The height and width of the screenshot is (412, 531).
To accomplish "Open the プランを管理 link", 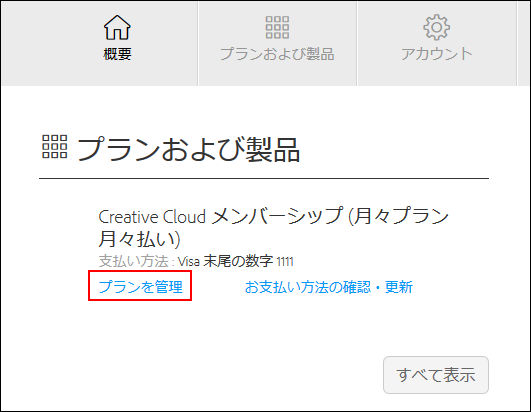I will click(141, 287).
